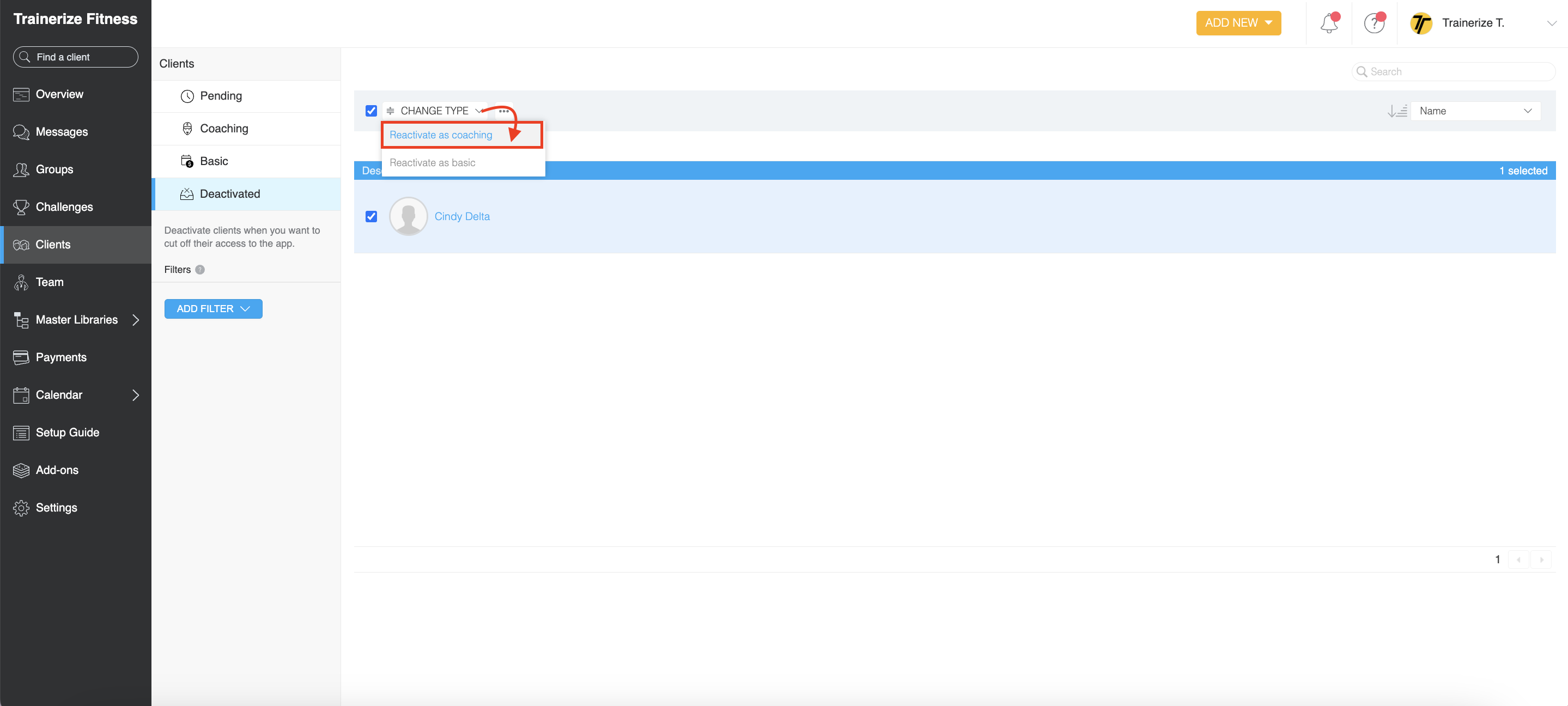Click the Filters help question icon
This screenshot has width=1568, height=706.
[x=199, y=270]
